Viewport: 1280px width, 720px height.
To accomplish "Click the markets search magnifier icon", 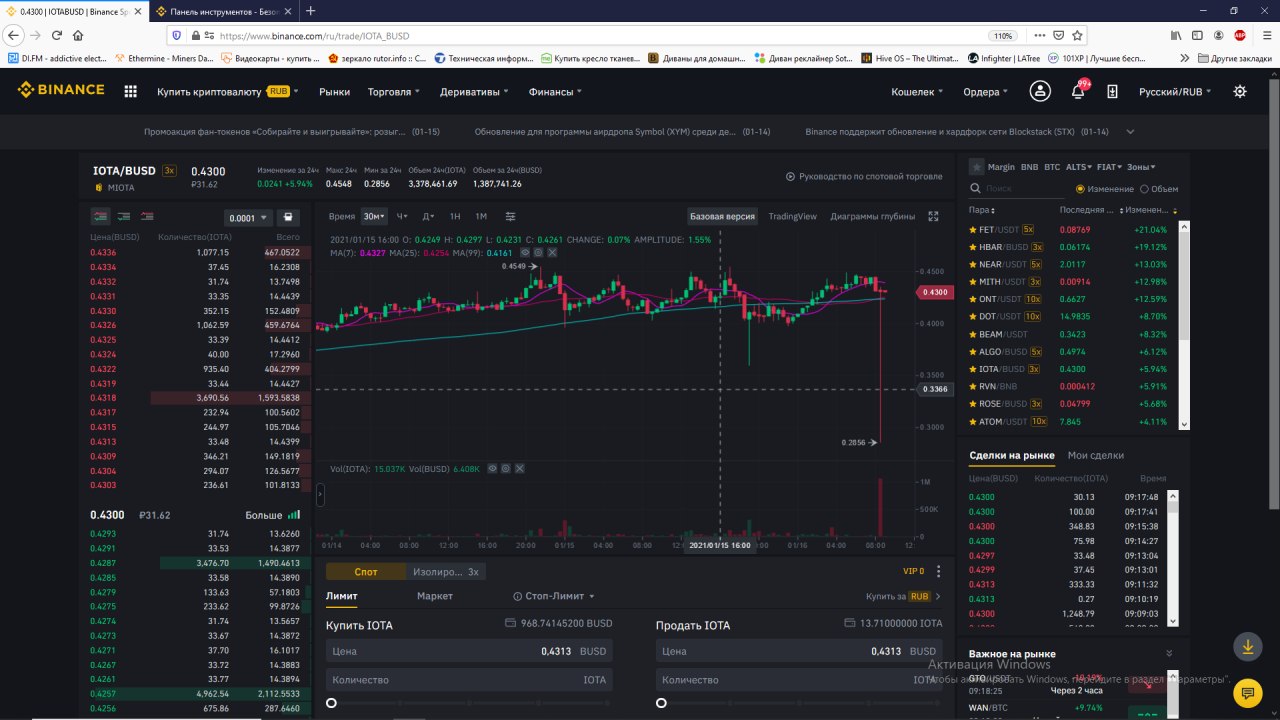I will coord(975,188).
